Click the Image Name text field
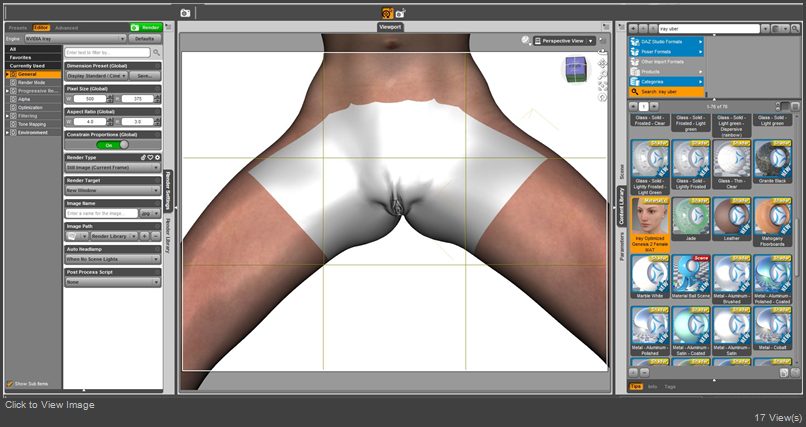806x427 pixels. click(102, 213)
